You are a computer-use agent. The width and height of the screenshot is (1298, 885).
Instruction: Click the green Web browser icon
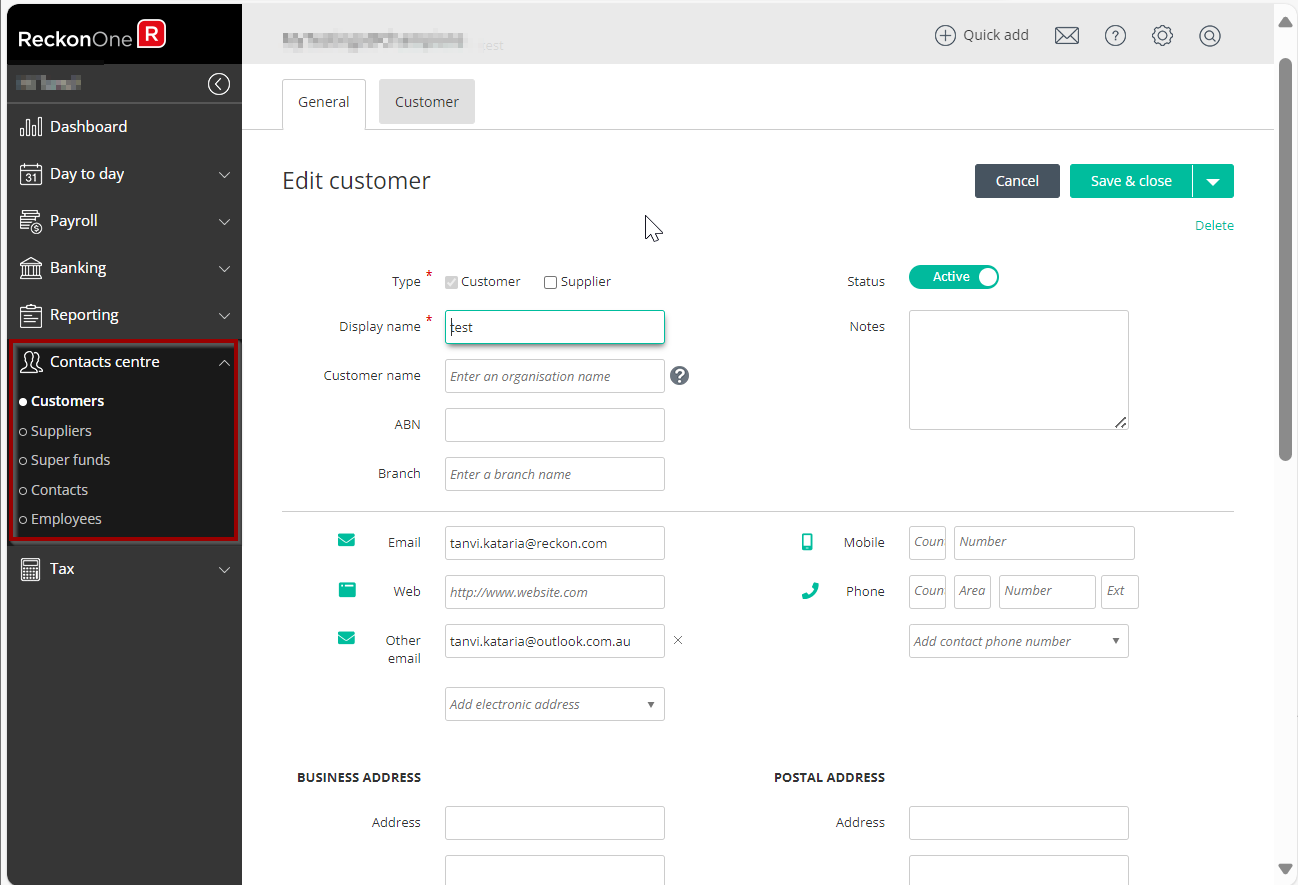point(347,590)
